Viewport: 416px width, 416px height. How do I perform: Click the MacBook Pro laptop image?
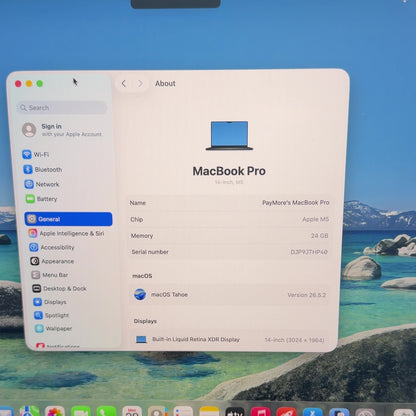pyautogui.click(x=229, y=136)
